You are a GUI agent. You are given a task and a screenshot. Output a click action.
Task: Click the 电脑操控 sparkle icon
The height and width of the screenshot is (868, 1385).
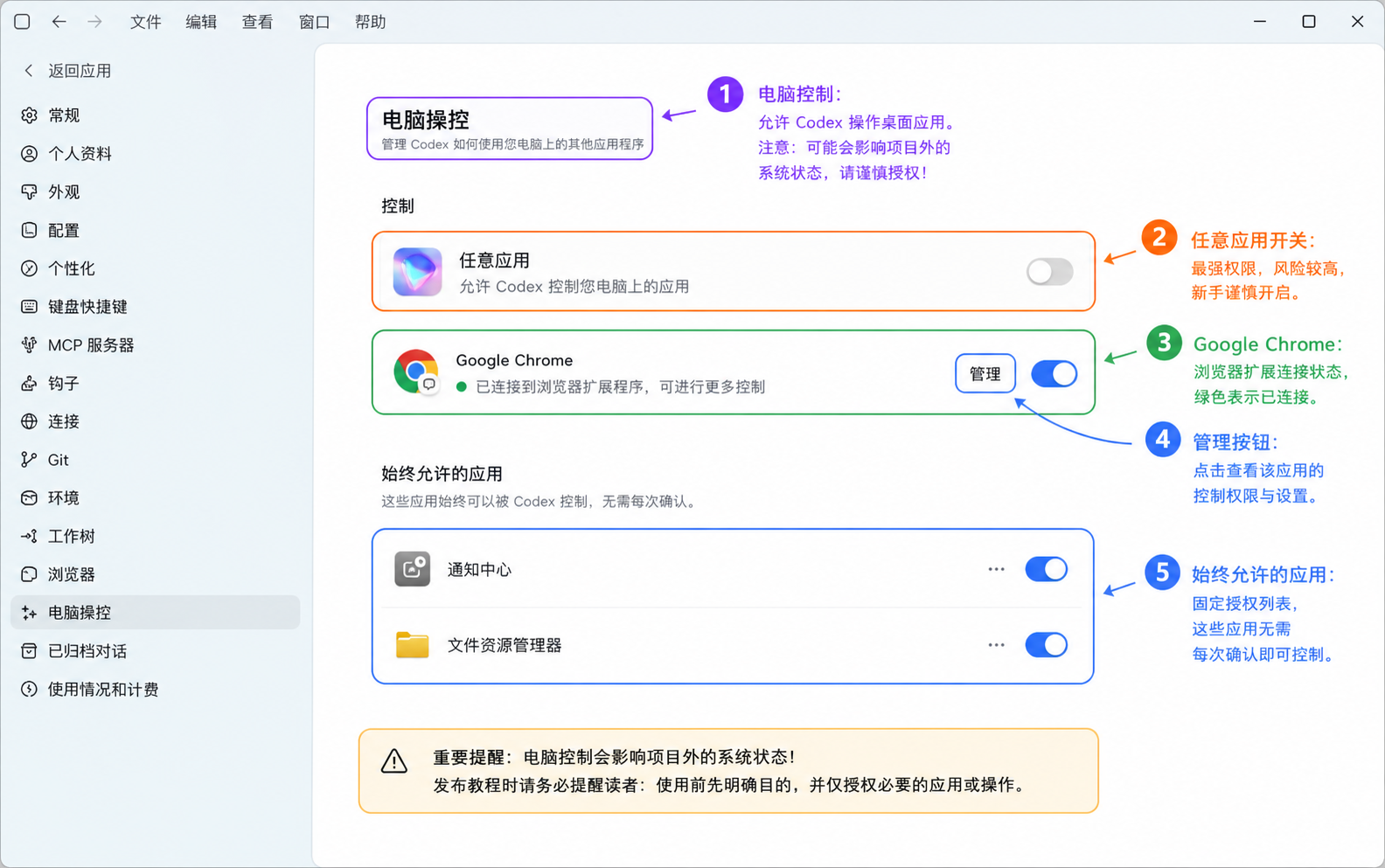click(29, 613)
